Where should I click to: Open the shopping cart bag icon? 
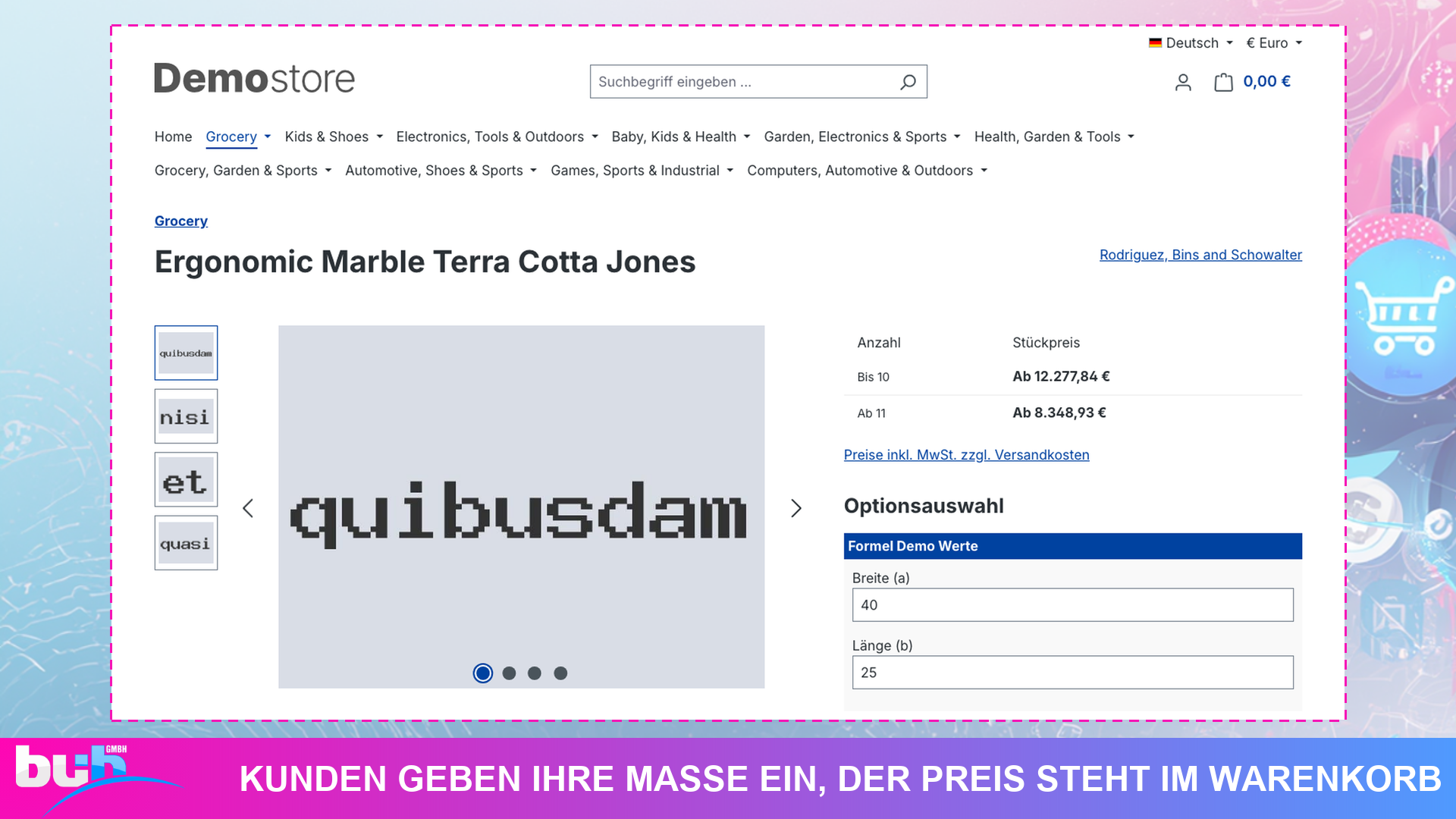tap(1223, 82)
